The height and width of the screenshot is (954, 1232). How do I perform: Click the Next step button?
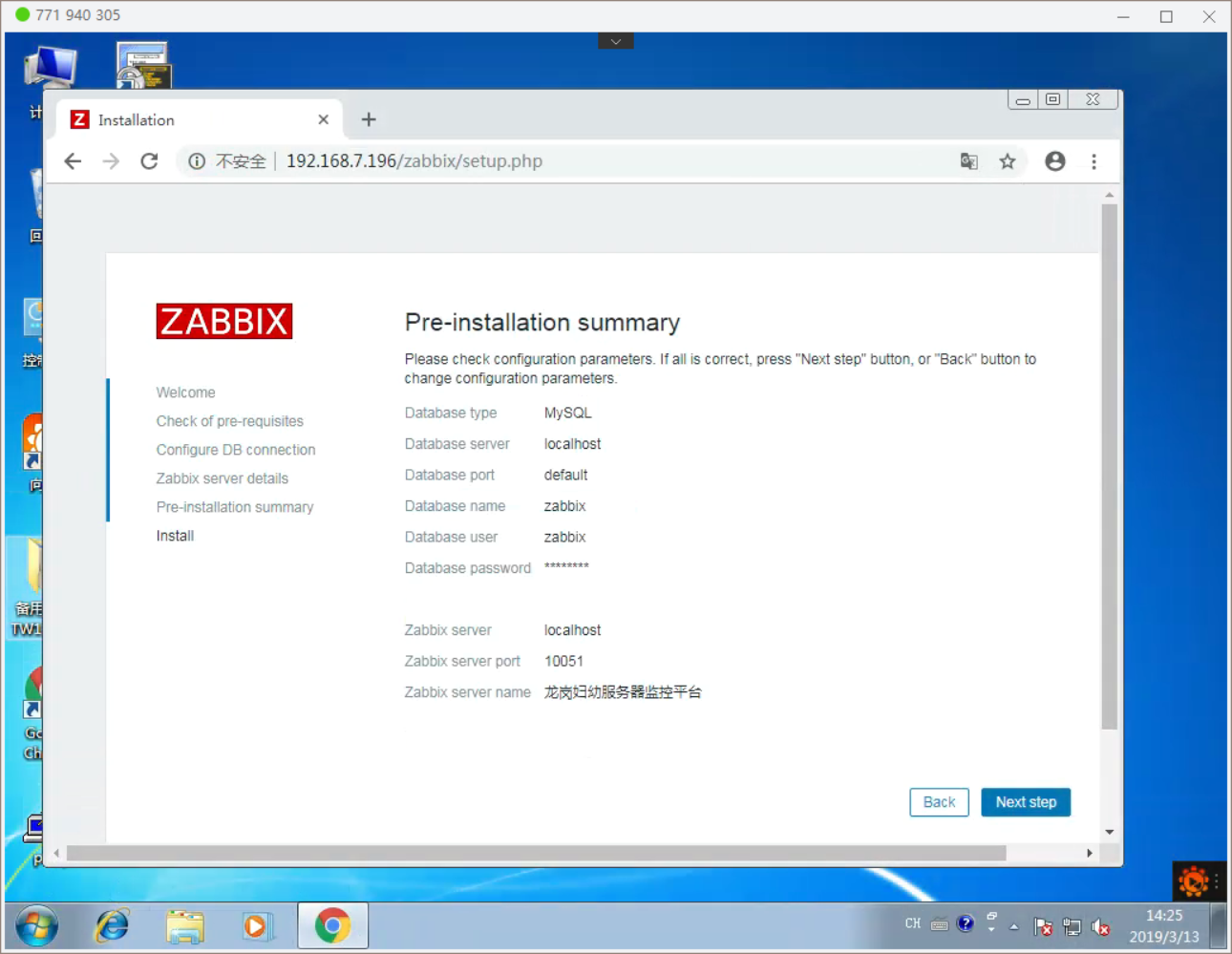1026,802
